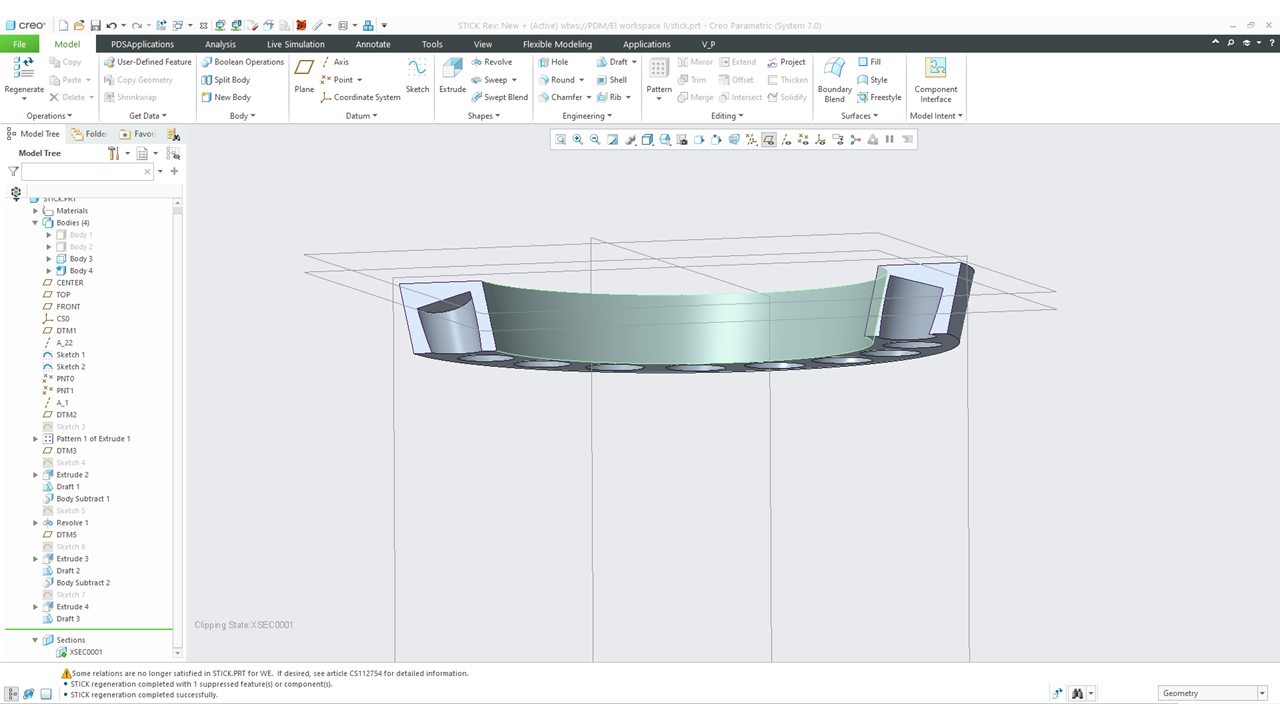Select the Sketch tool in Datum group
The width and height of the screenshot is (1280, 720).
pyautogui.click(x=417, y=78)
